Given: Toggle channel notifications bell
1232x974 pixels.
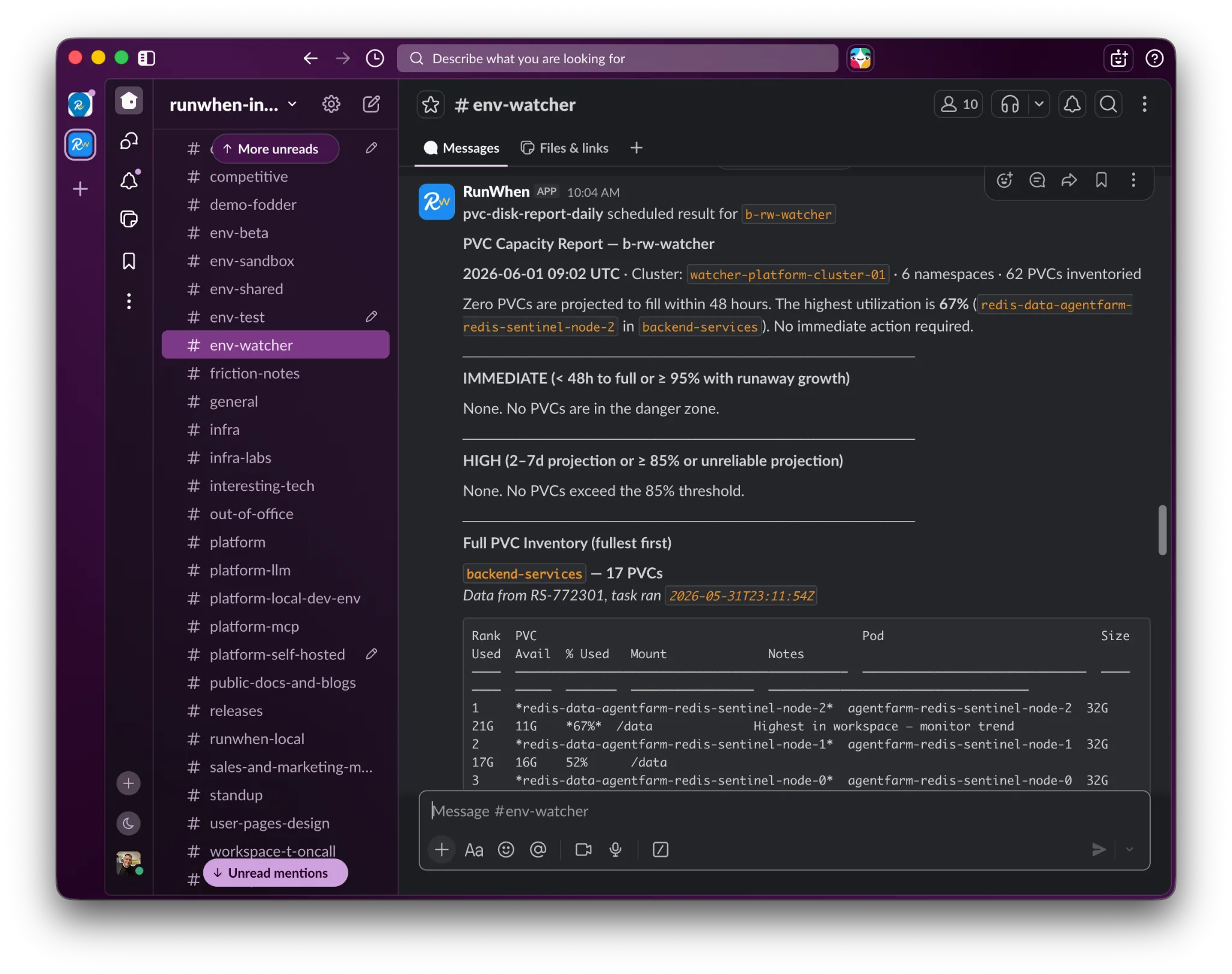Looking at the screenshot, I should [x=1072, y=105].
